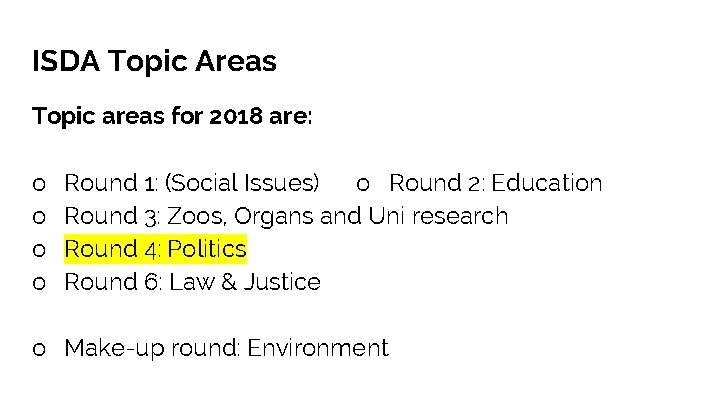Screen dimensions: 720x405
Task: Select the Round 2: Education text
Action: (495, 183)
